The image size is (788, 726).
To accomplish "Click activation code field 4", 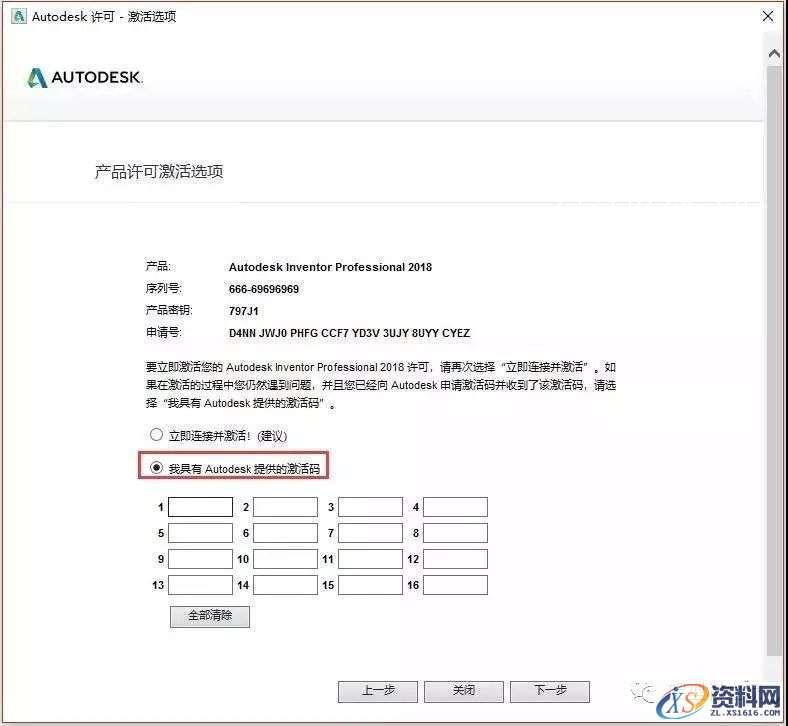I will (x=455, y=507).
